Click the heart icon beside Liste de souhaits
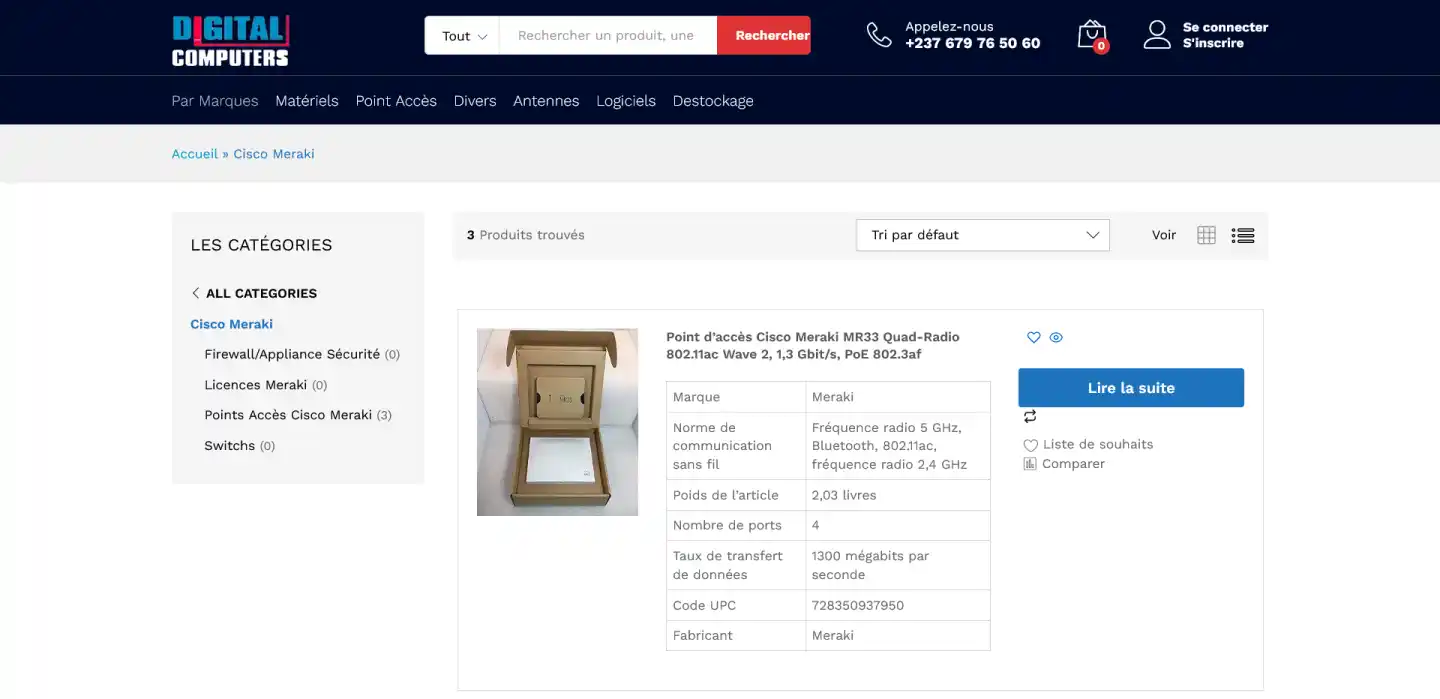The width and height of the screenshot is (1440, 699). 1030,445
